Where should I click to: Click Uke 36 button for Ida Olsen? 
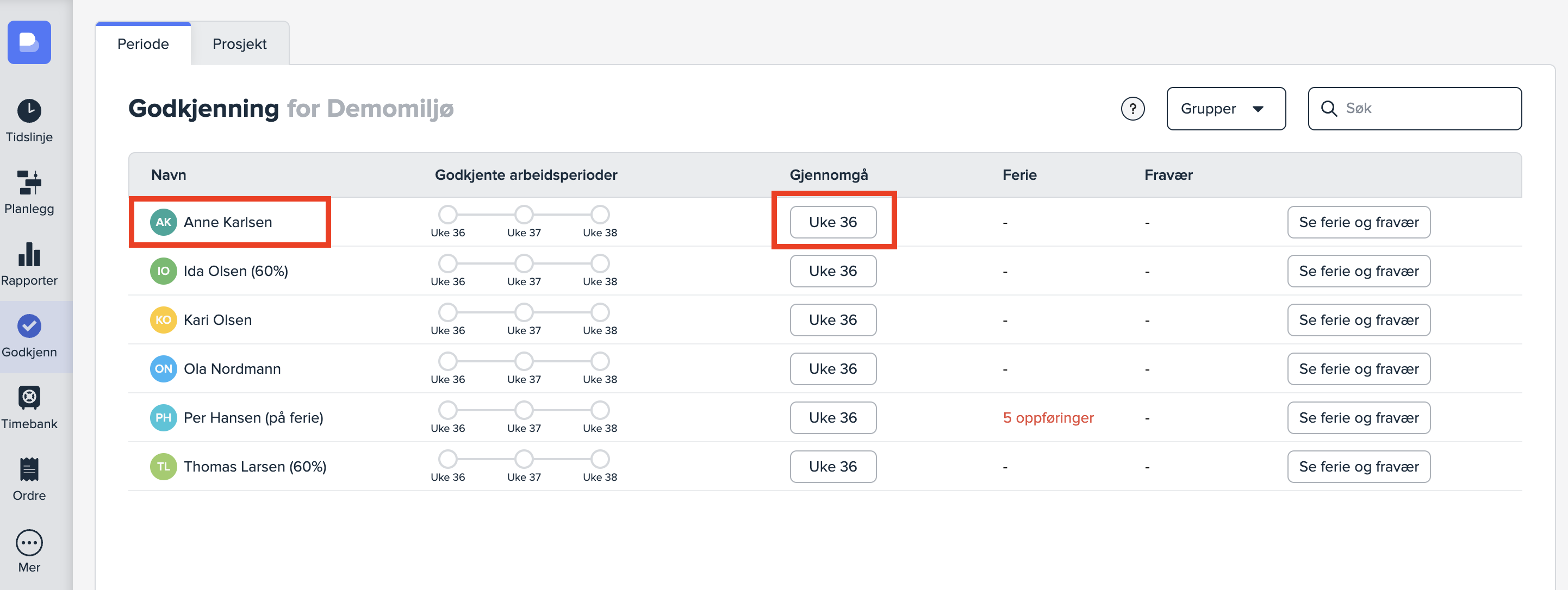pos(832,271)
